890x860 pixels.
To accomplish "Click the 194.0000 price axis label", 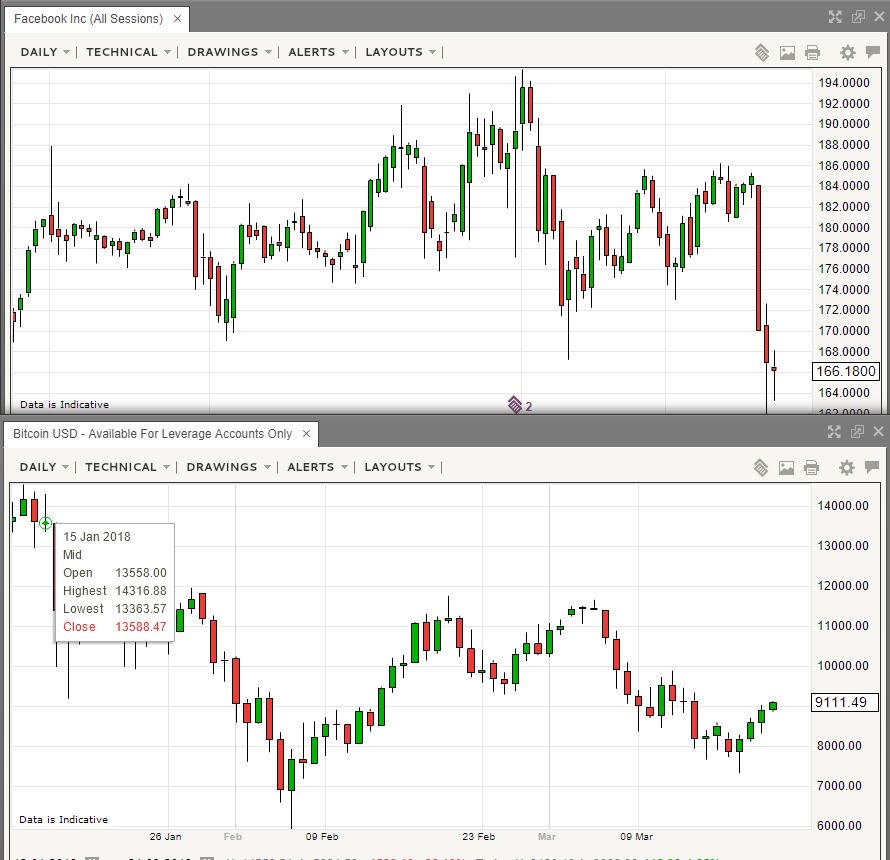I will click(x=843, y=83).
